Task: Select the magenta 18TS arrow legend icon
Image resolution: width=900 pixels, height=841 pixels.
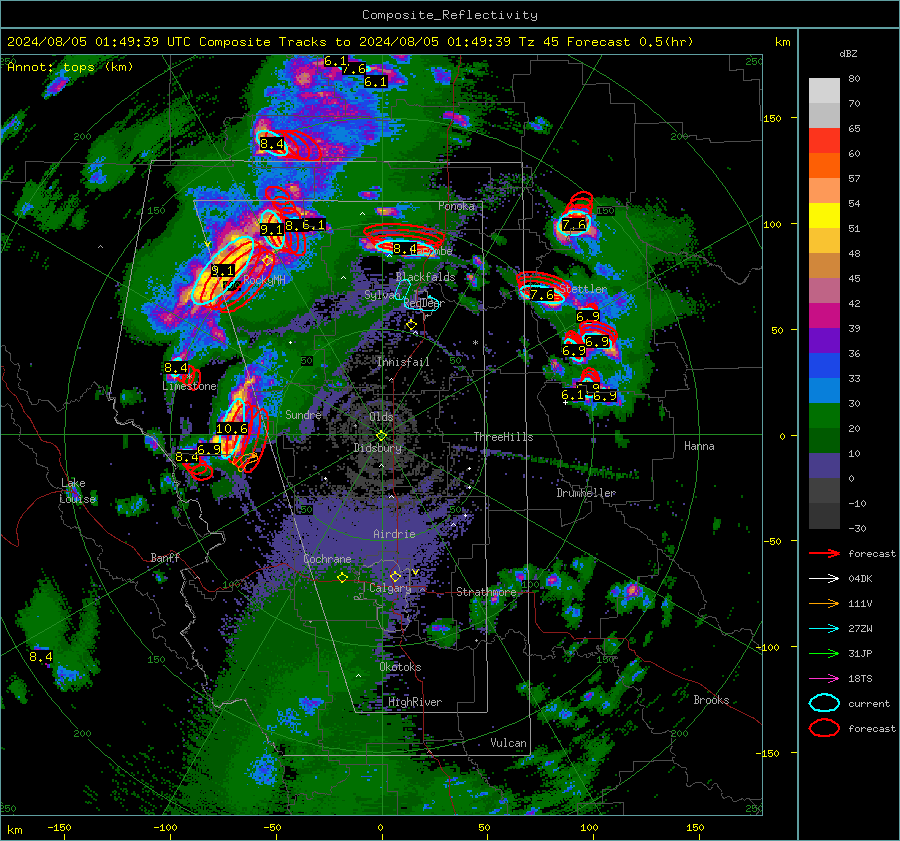Action: point(824,679)
